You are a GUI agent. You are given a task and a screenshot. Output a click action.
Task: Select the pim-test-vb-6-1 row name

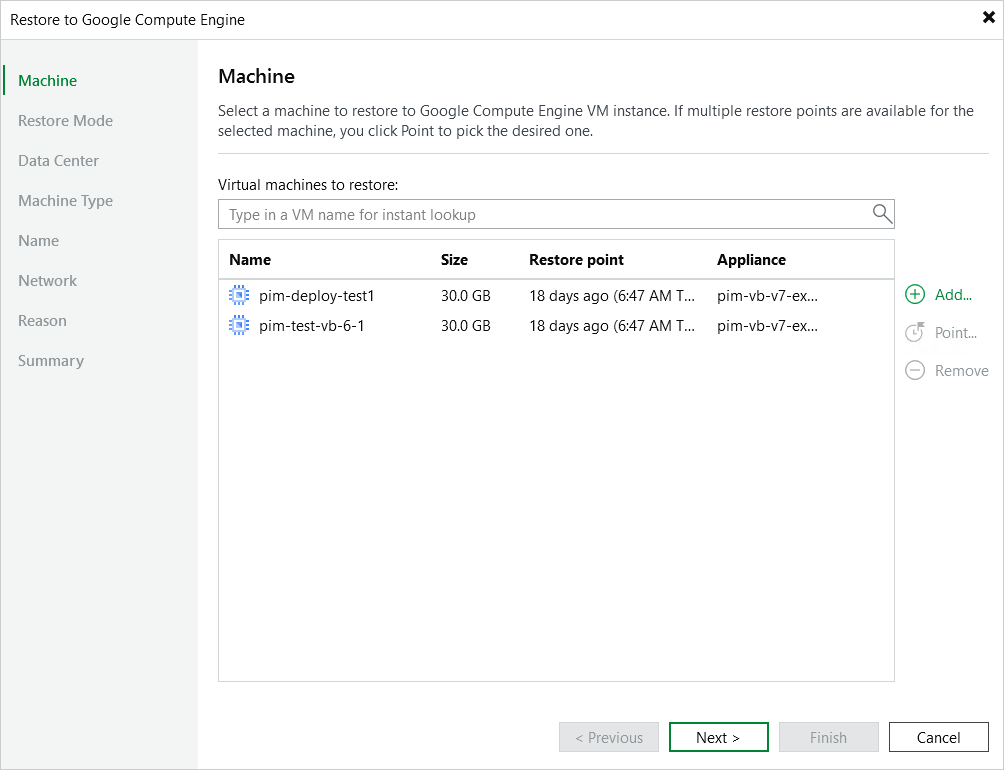[x=311, y=325]
